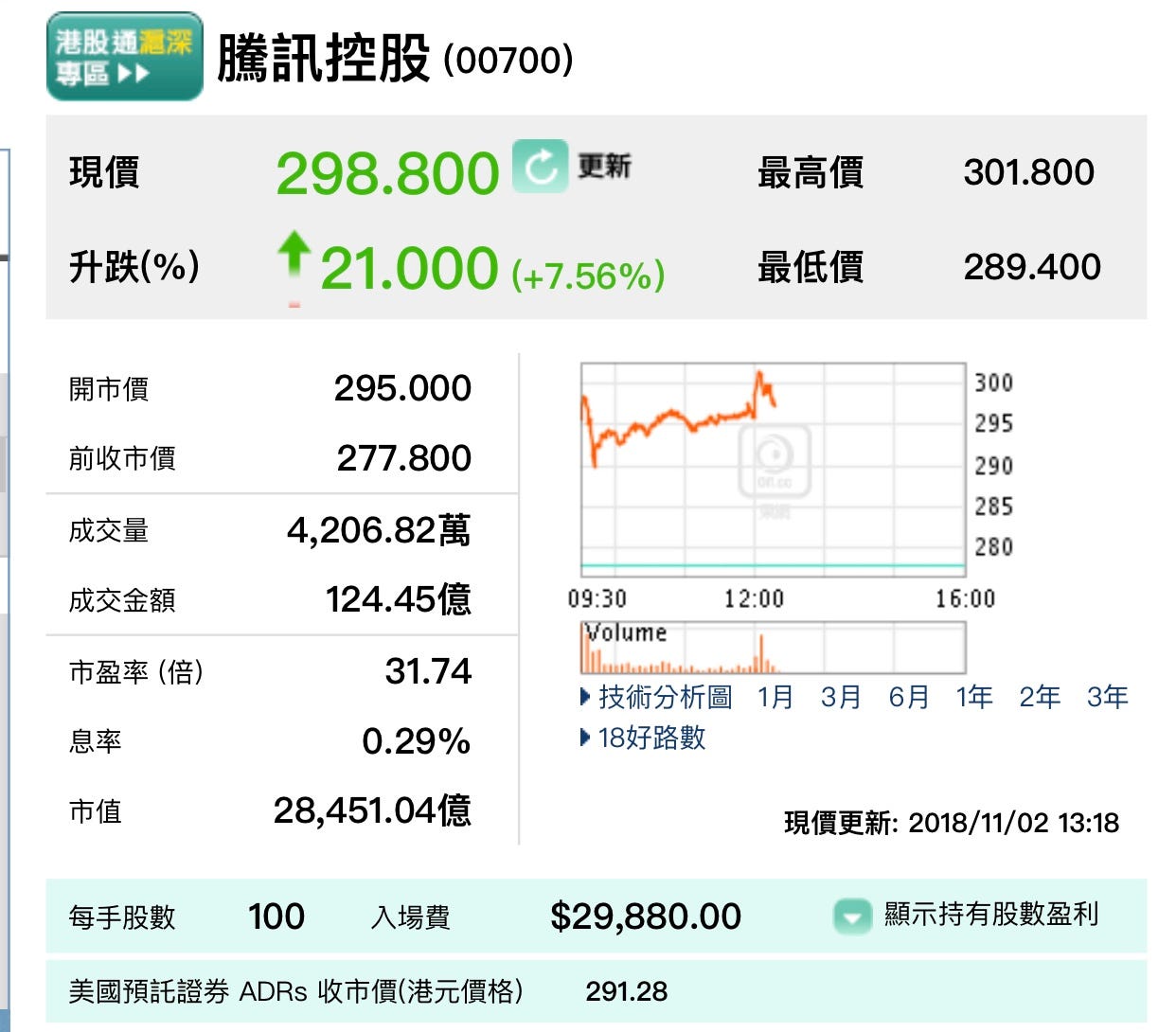Select the 成交量 value 4,206.82萬
1176x1032 pixels.
tap(379, 530)
